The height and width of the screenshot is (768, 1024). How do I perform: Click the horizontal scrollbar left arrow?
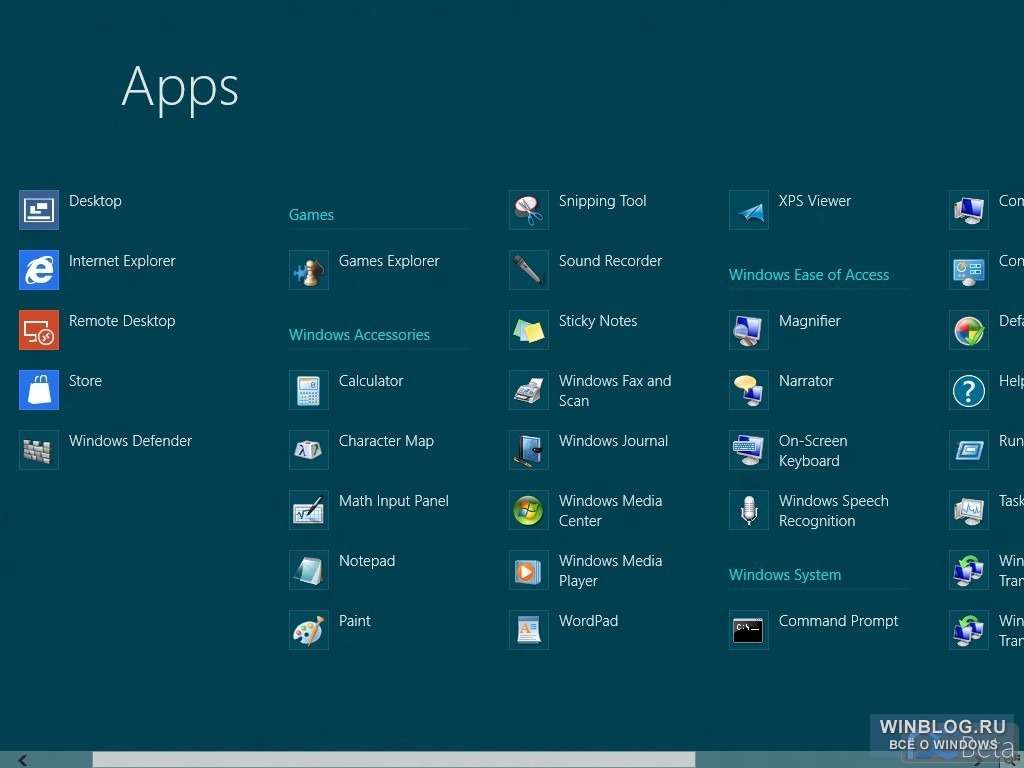22,760
